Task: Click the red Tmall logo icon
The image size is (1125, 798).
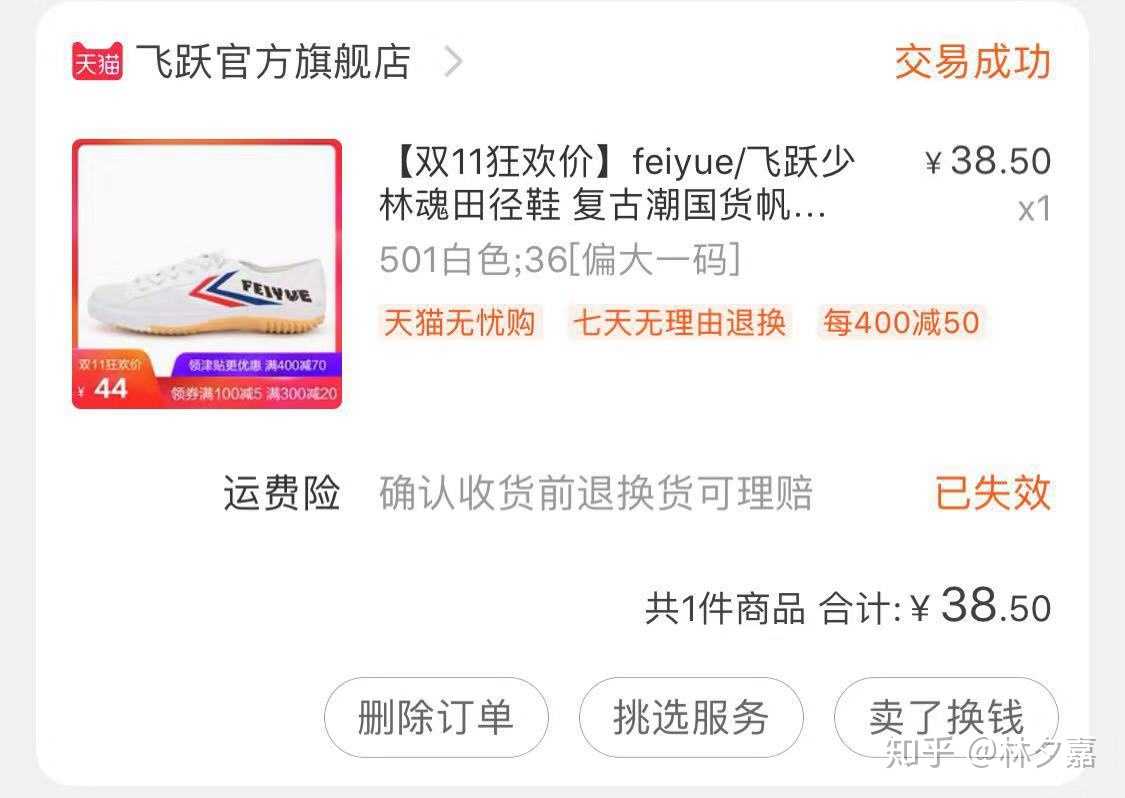Action: (97, 62)
